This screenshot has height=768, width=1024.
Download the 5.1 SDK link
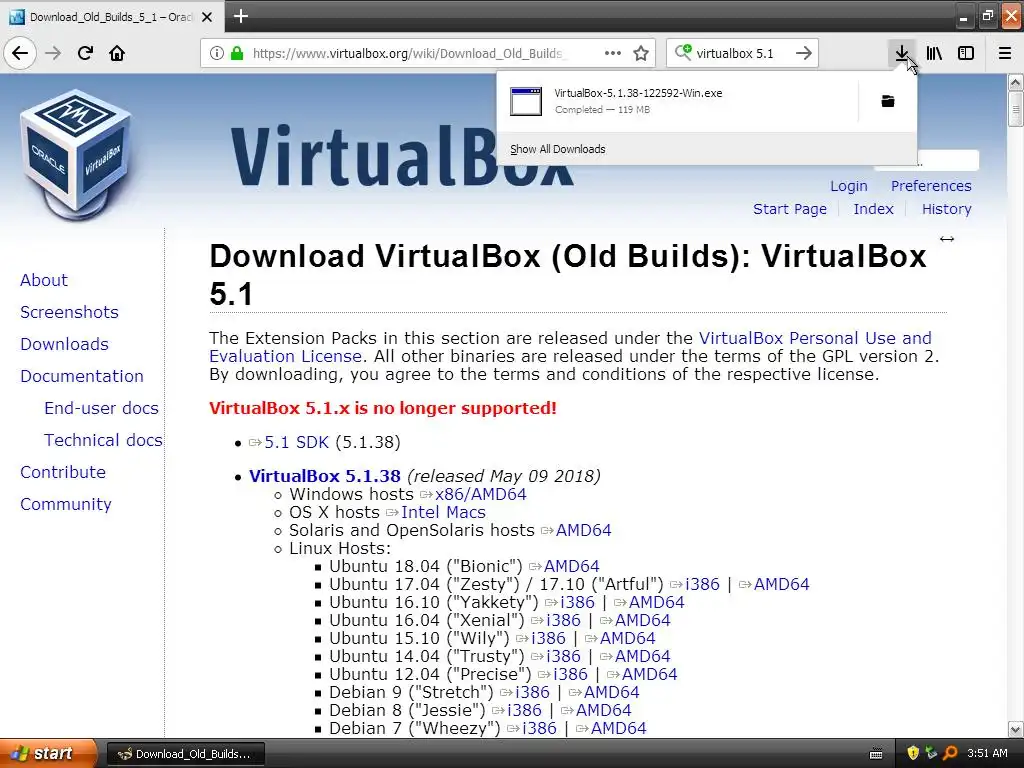pos(296,442)
